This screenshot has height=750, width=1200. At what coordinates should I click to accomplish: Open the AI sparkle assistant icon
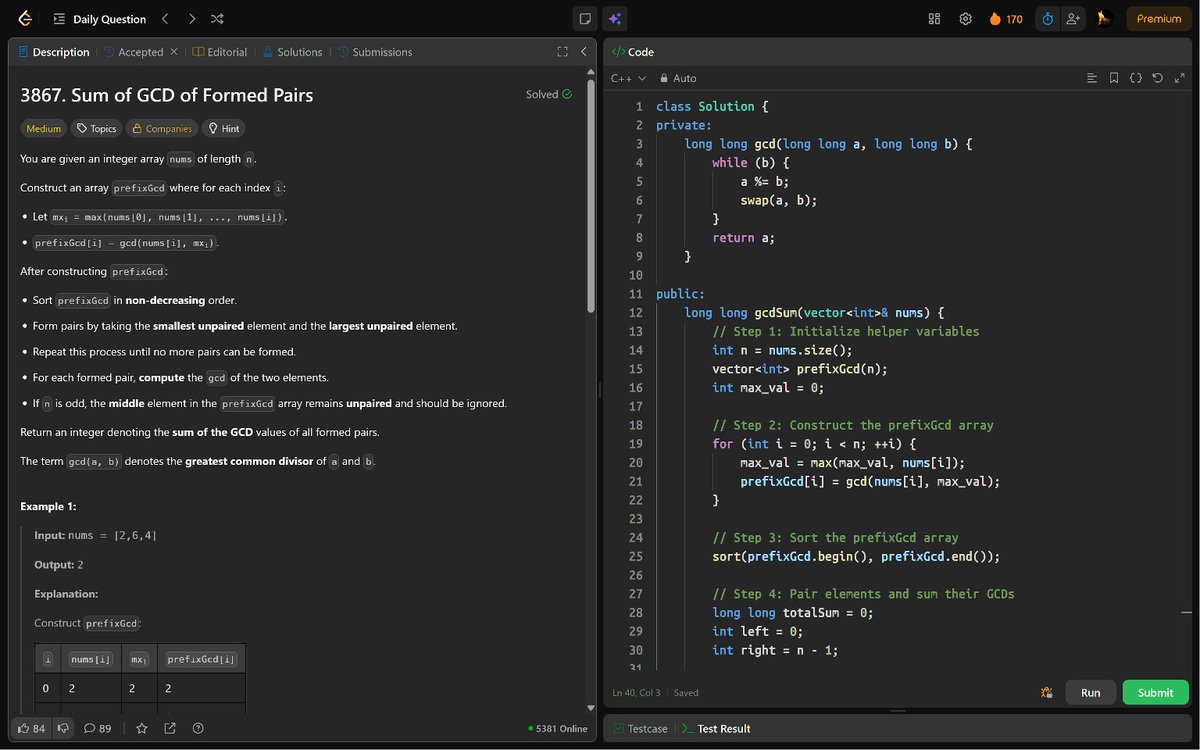click(x=615, y=19)
